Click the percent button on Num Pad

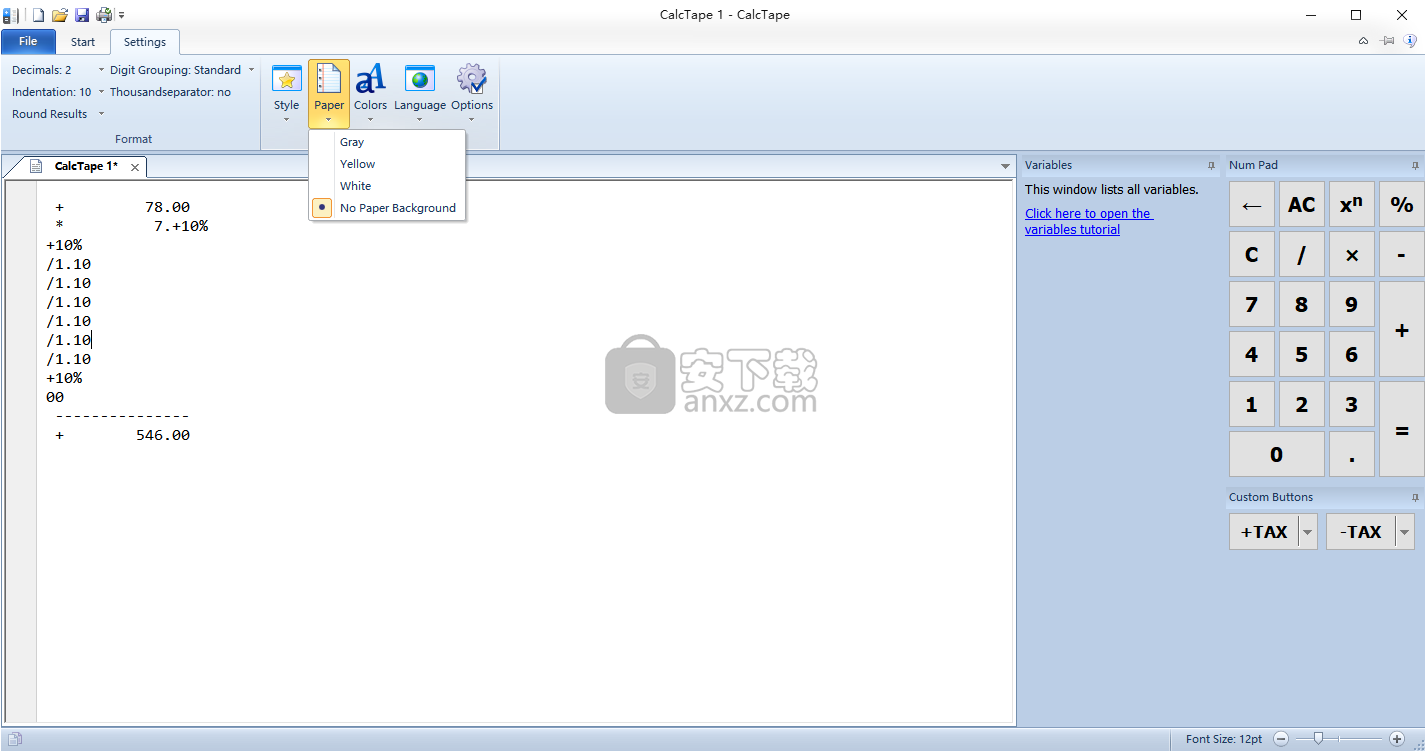(x=1401, y=204)
